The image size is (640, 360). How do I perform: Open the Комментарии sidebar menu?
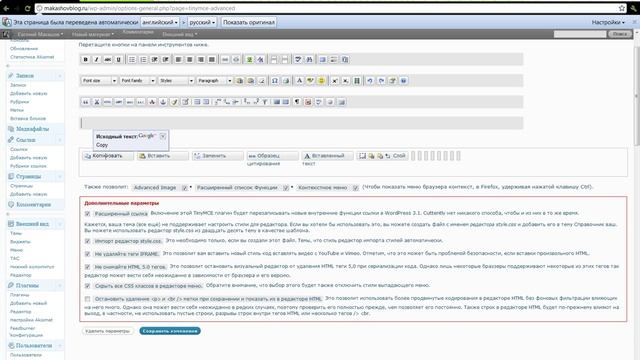point(33,204)
